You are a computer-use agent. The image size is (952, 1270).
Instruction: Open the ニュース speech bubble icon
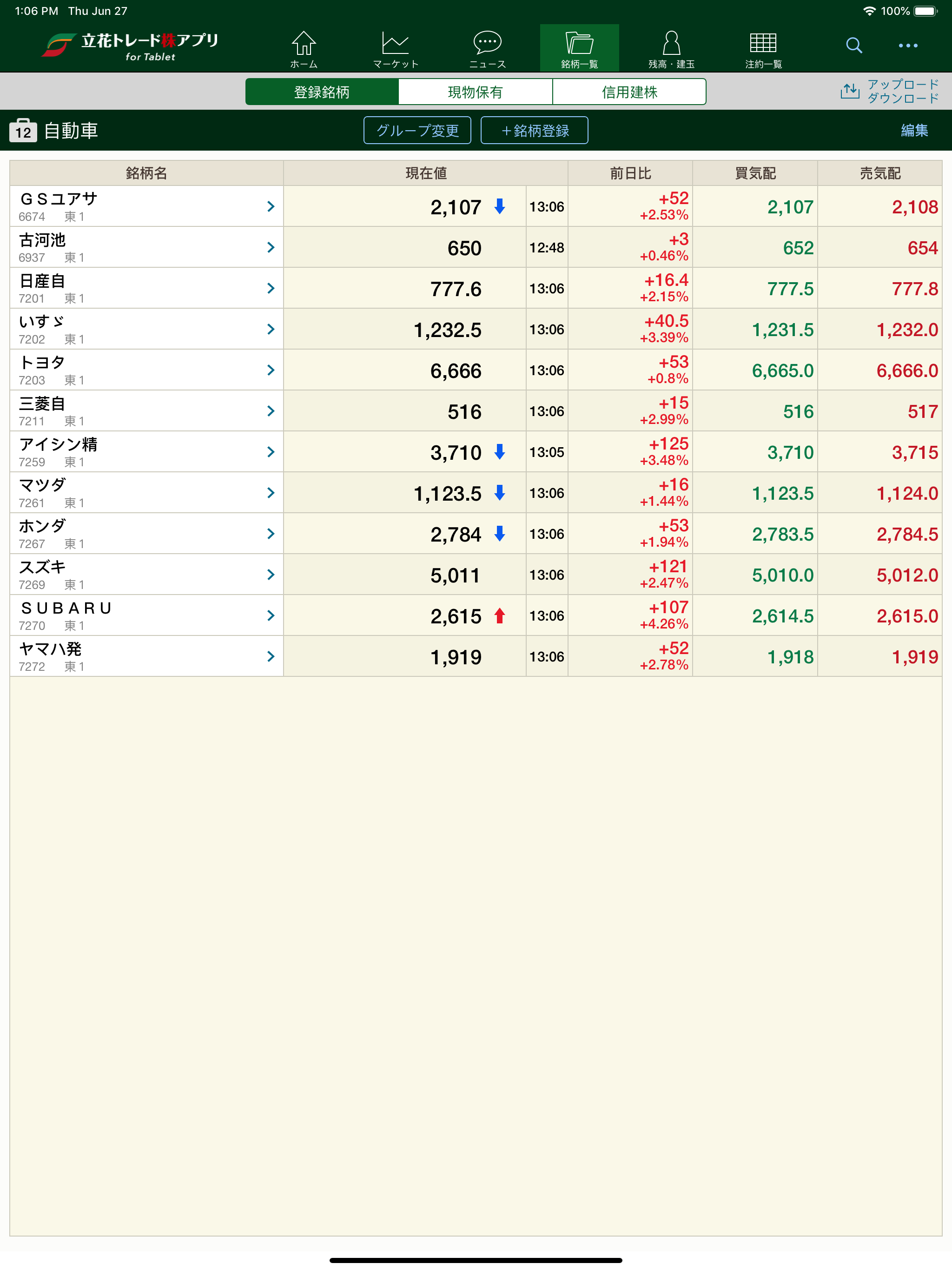488,49
